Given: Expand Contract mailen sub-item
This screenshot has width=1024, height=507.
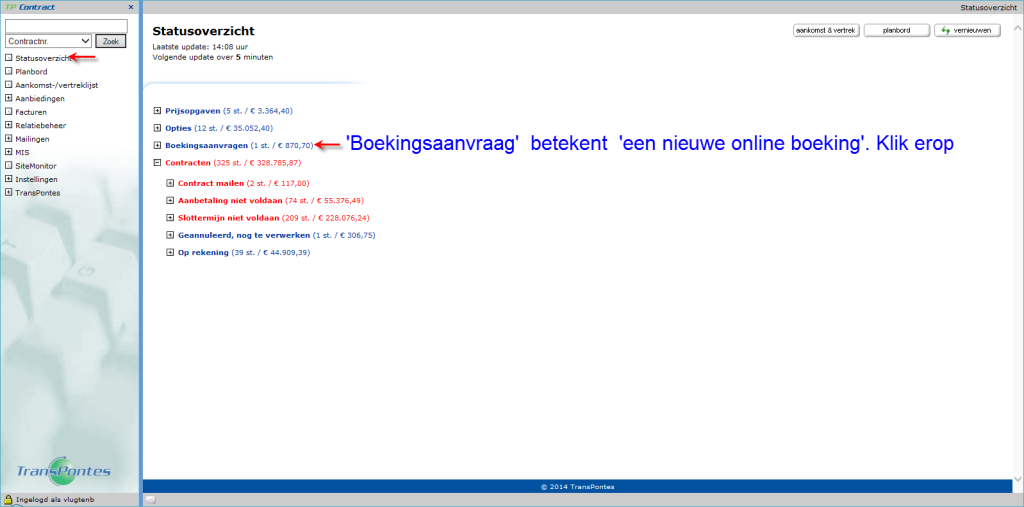Looking at the screenshot, I should tap(170, 184).
